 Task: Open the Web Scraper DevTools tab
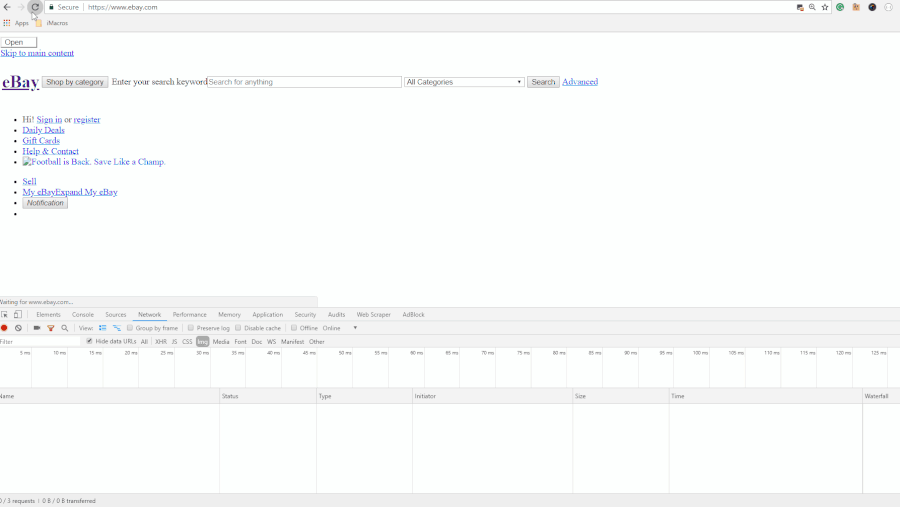tap(374, 315)
